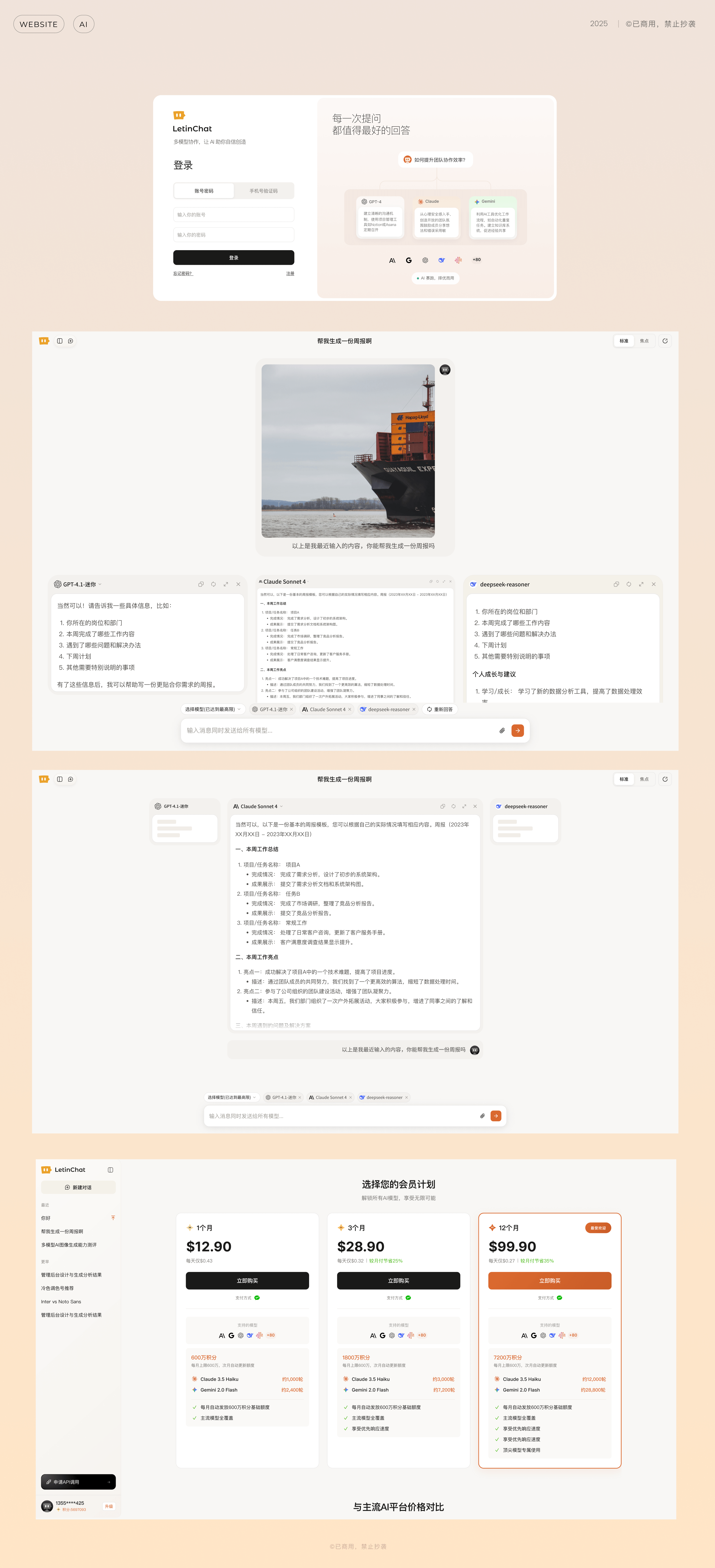Regenerate GPT-4.1-迷你 answer icon in ship-photo chat

point(213,584)
